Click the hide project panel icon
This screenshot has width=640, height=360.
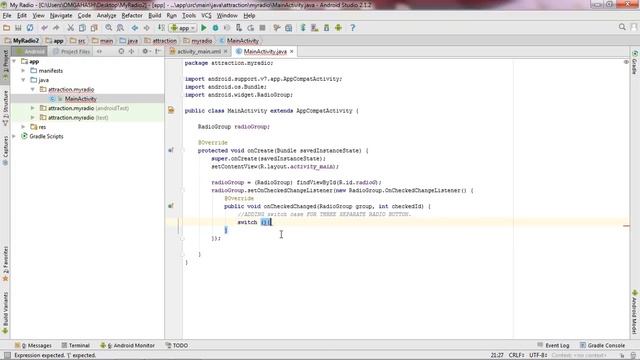coord(158,51)
